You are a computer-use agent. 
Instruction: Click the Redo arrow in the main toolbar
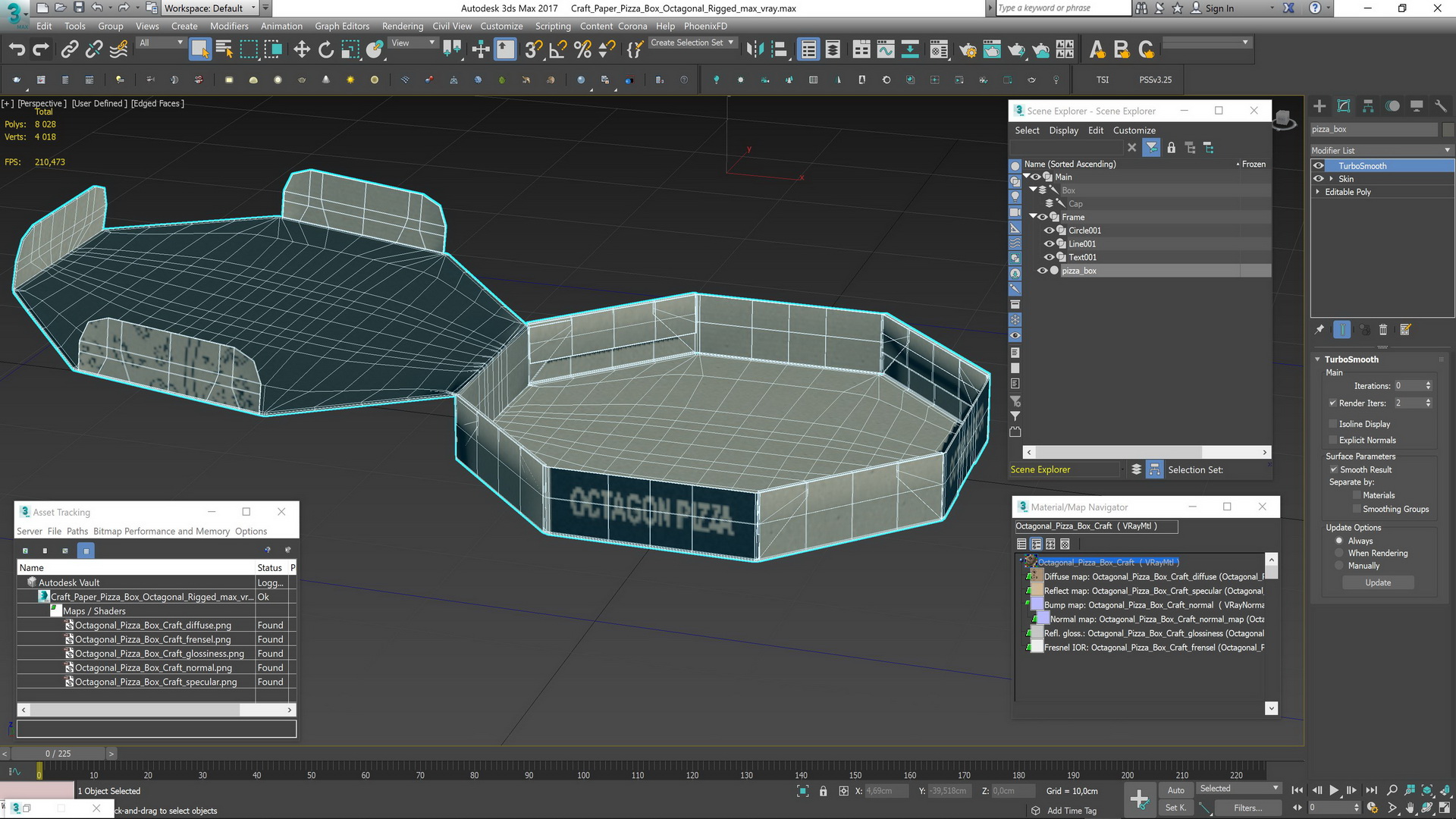pos(41,50)
